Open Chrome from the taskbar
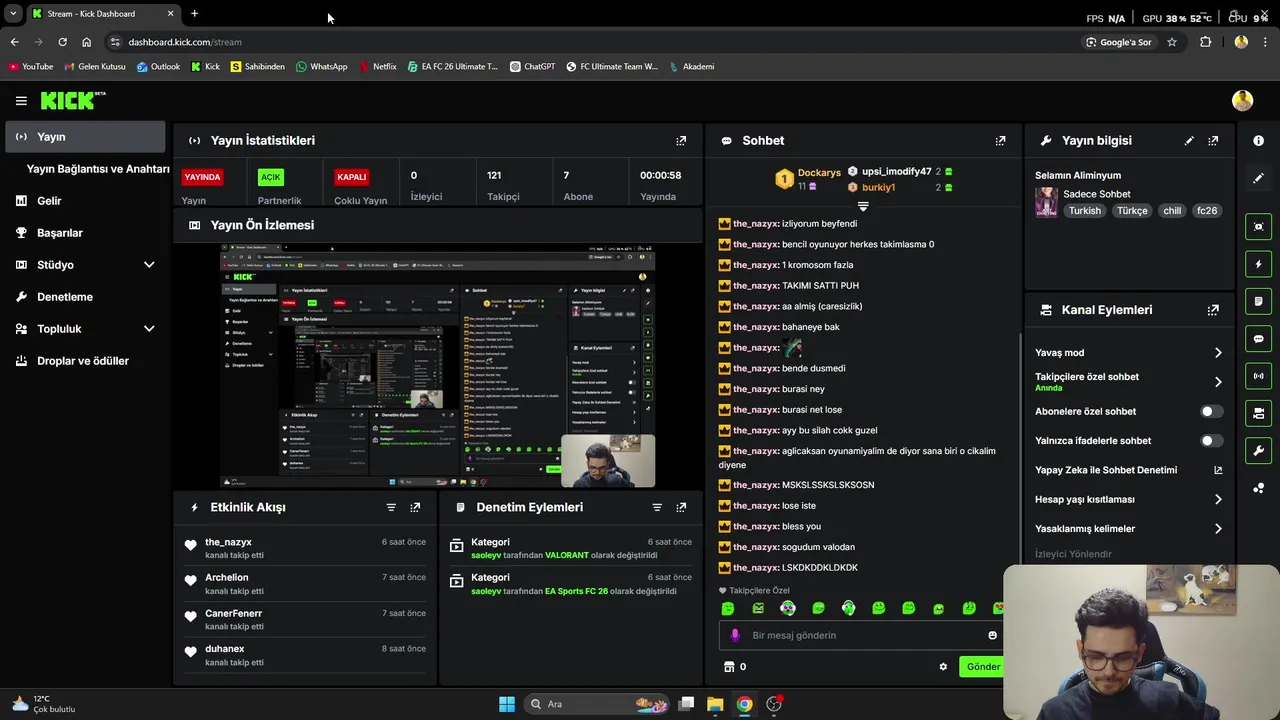The width and height of the screenshot is (1280, 720). [x=745, y=704]
